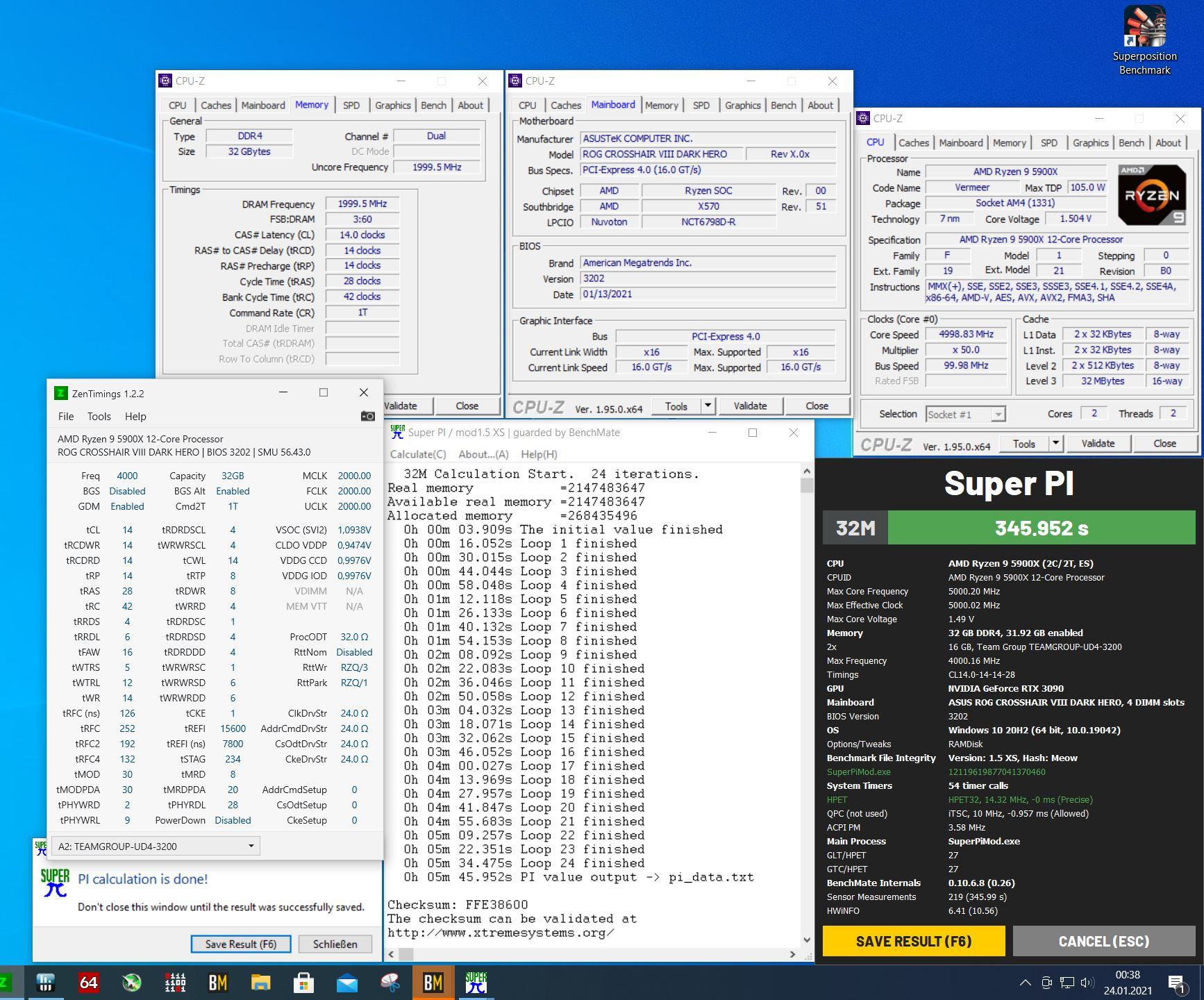Click the green sphere taskbar icon

(x=131, y=982)
